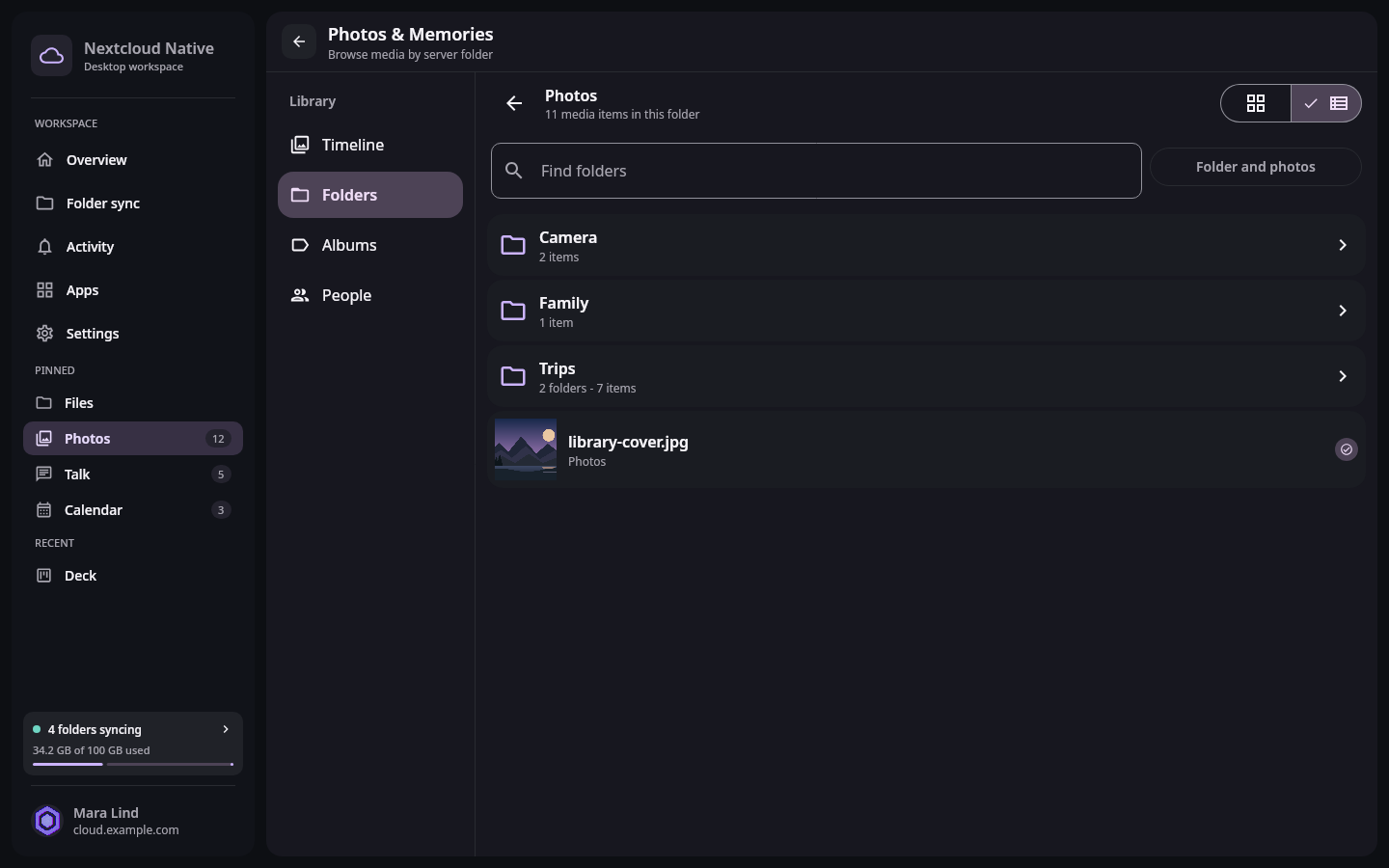Expand the 4 folders syncing status panel
Viewport: 1389px width, 868px height.
point(133,744)
